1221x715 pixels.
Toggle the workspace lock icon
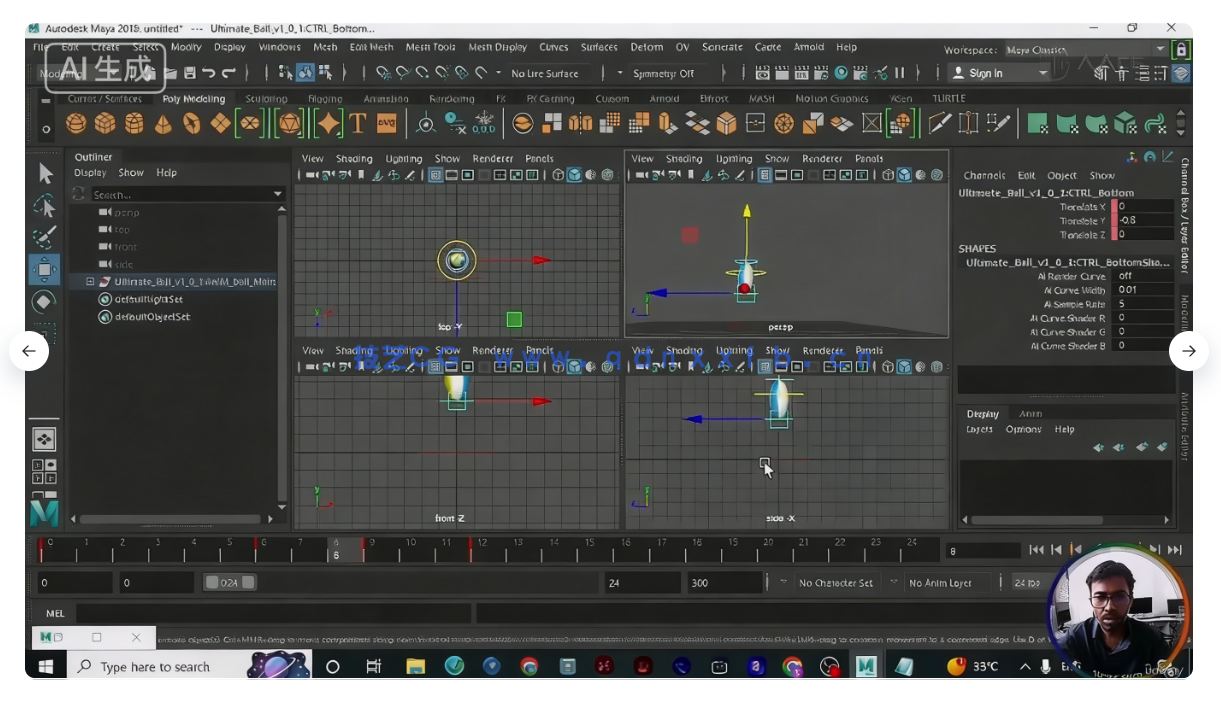[x=1181, y=50]
